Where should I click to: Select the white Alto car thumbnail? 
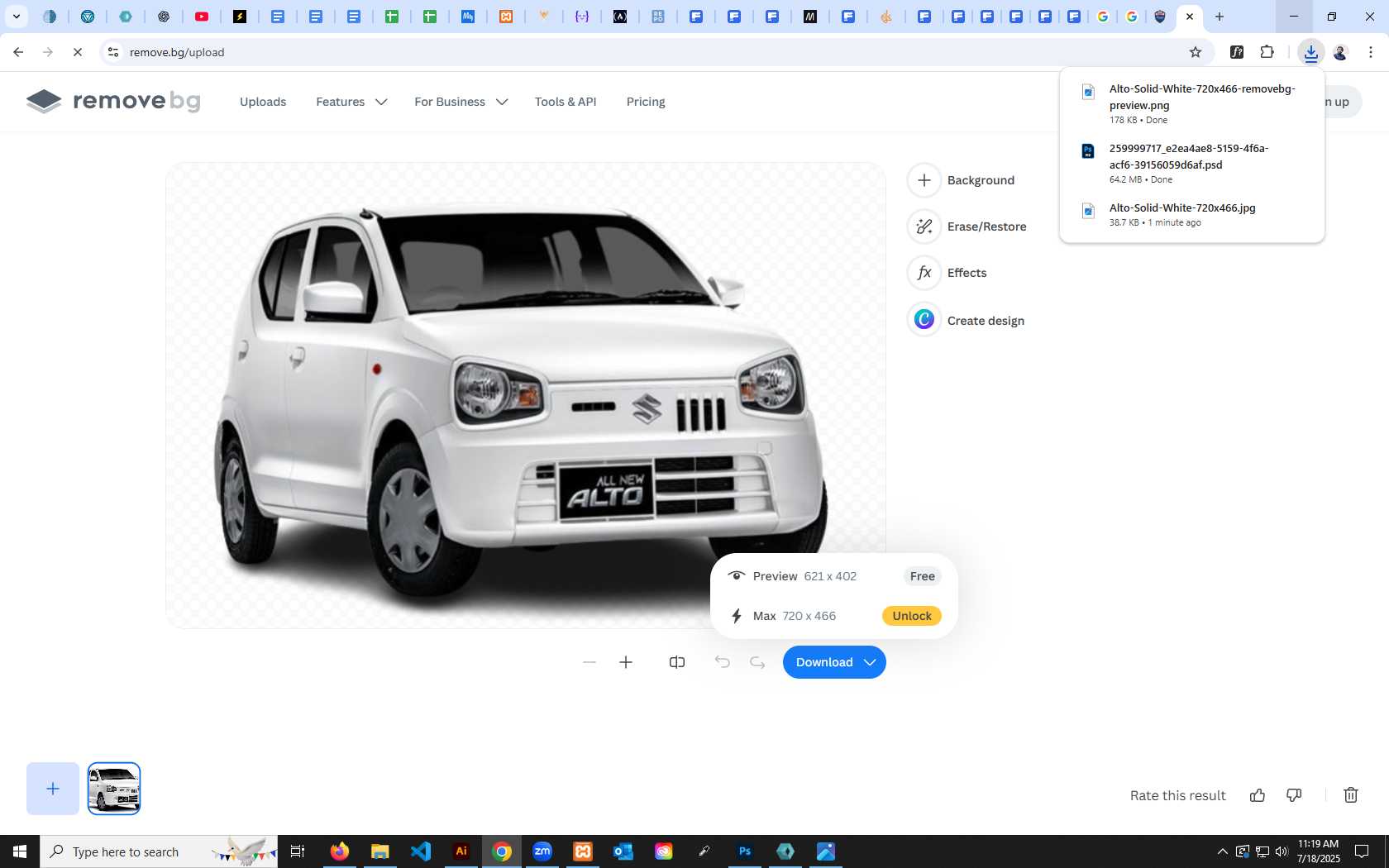(x=114, y=789)
